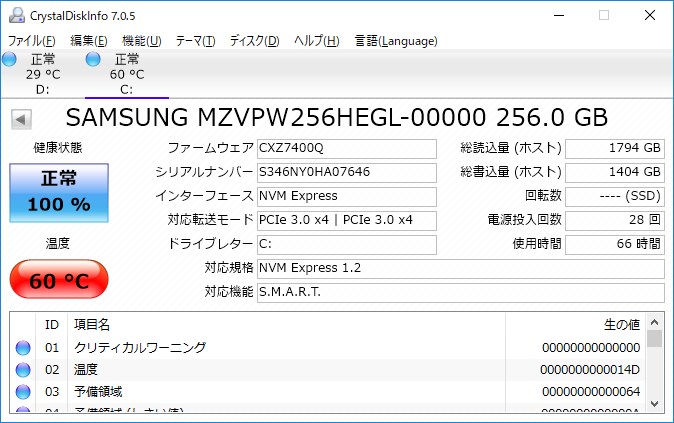This screenshot has height=423, width=674.
Task: Click the 生の値 column header
Action: coord(575,325)
